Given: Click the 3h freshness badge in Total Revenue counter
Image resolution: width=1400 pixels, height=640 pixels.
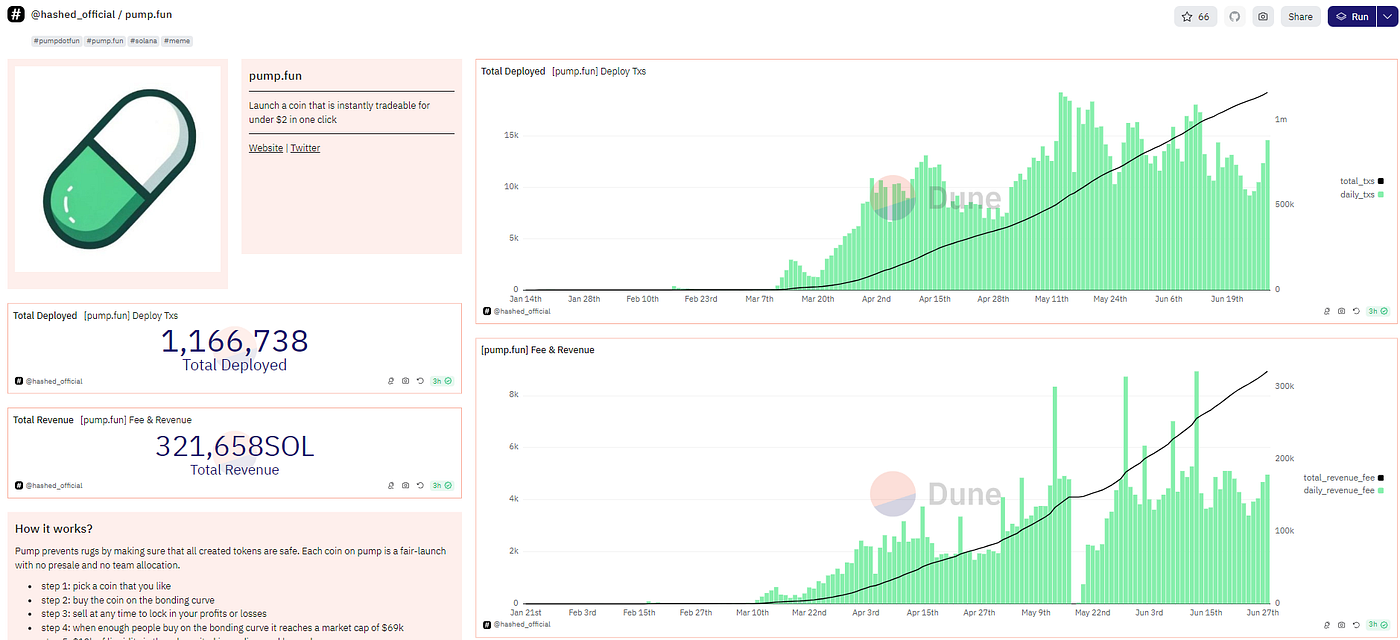Looking at the screenshot, I should pyautogui.click(x=441, y=486).
